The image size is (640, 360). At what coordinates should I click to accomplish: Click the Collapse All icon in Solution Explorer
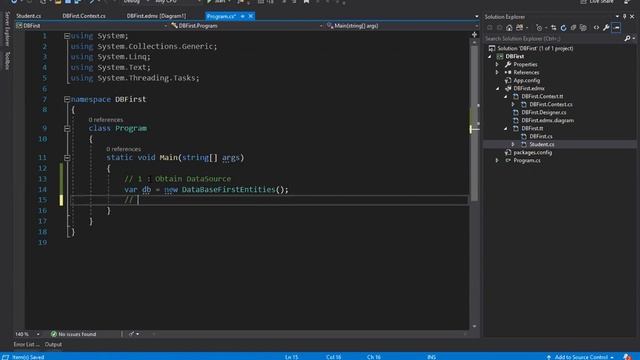[573, 28]
